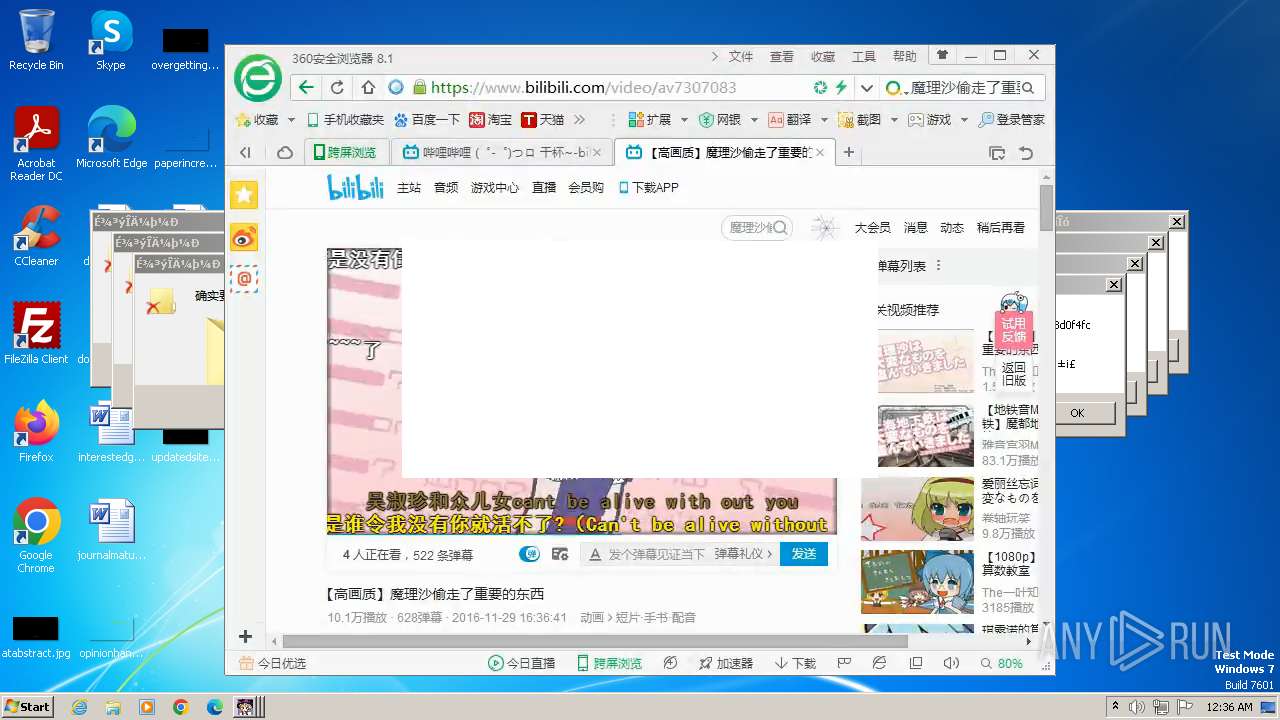Open the 文件 menu
This screenshot has height=720, width=1280.
[x=741, y=57]
